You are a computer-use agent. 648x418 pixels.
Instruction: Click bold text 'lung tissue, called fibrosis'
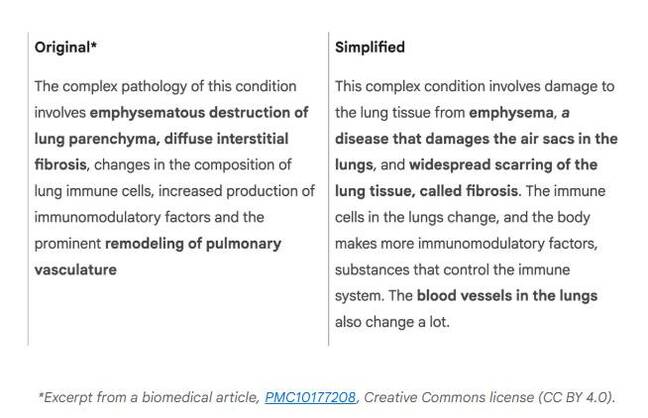[426, 191]
